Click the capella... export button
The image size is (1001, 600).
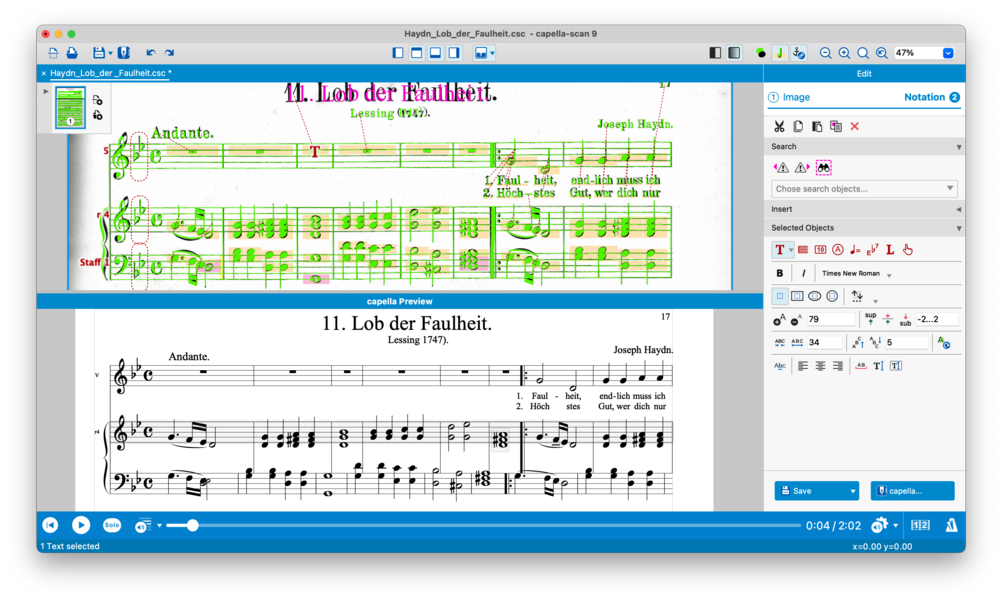pos(912,491)
